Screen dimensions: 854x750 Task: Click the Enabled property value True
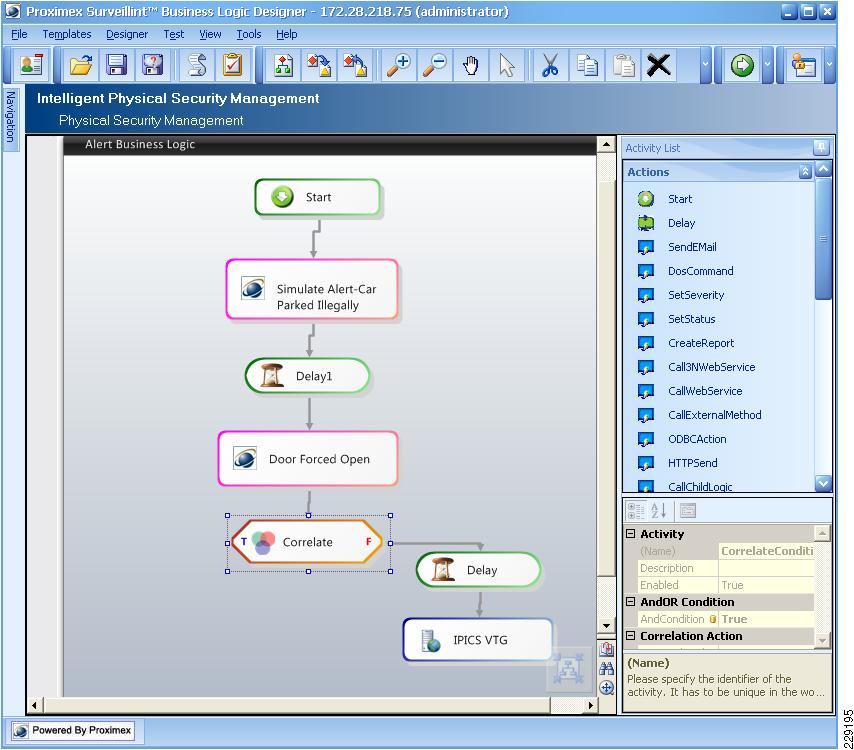coord(766,585)
